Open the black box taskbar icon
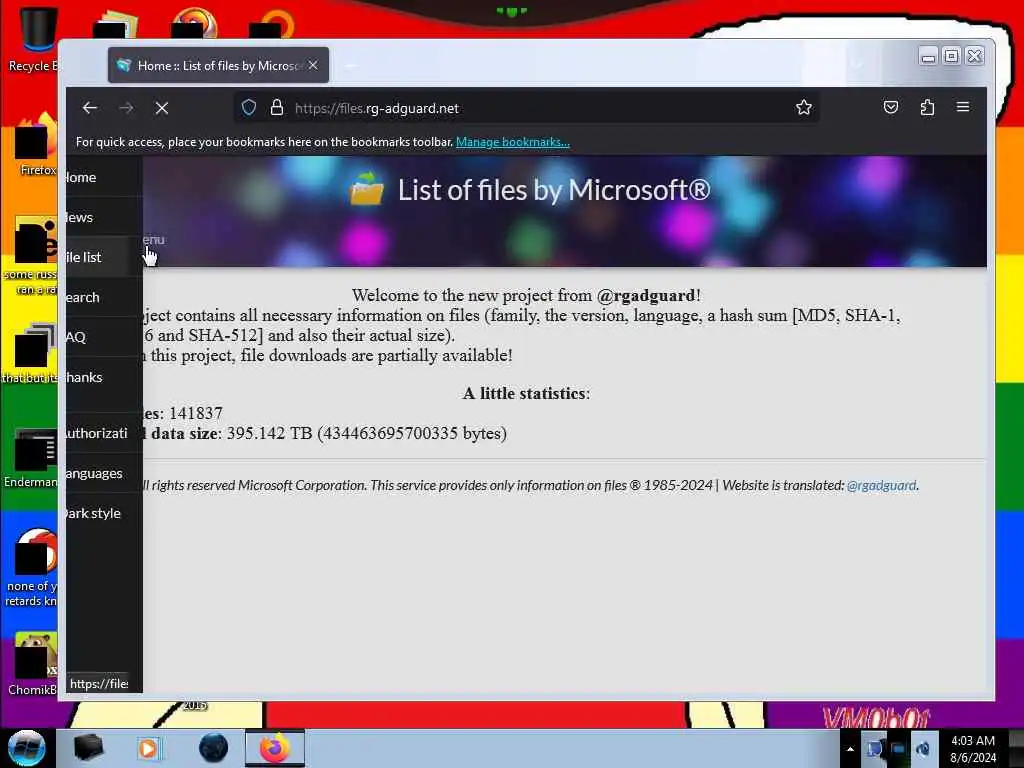Screen dimensions: 1024x768 (88, 748)
